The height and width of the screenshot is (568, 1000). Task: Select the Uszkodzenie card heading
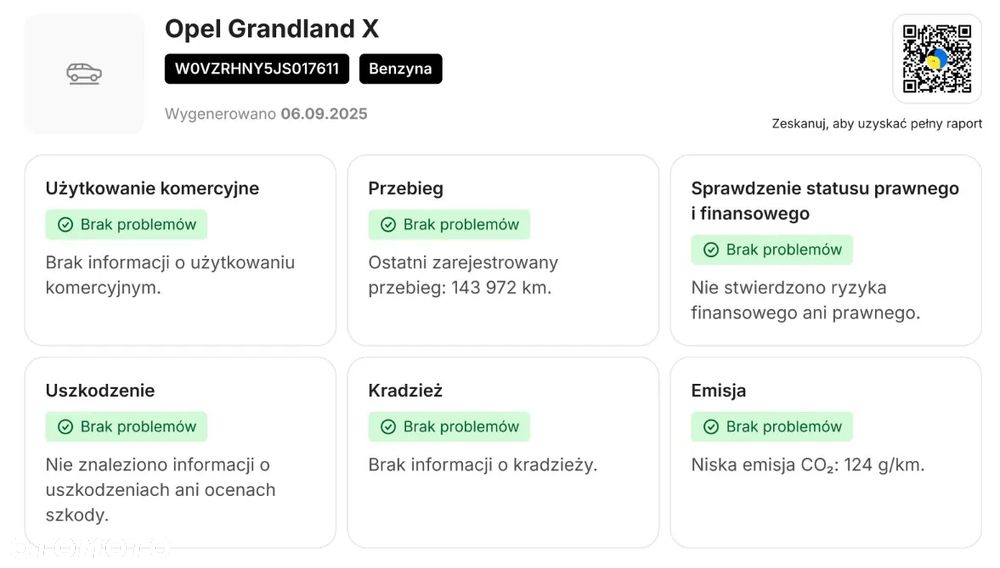pyautogui.click(x=100, y=390)
